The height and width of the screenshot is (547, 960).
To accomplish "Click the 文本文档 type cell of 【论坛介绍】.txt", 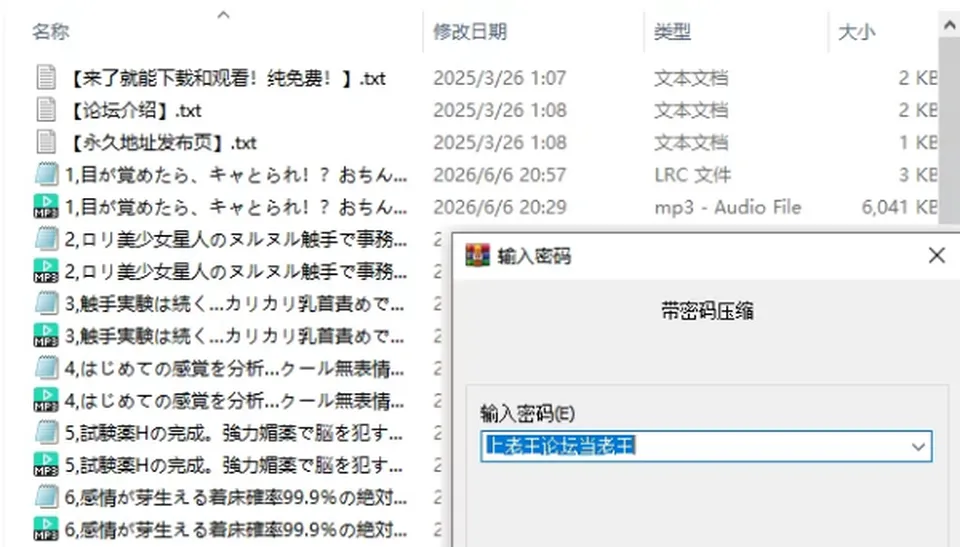I will pos(691,110).
